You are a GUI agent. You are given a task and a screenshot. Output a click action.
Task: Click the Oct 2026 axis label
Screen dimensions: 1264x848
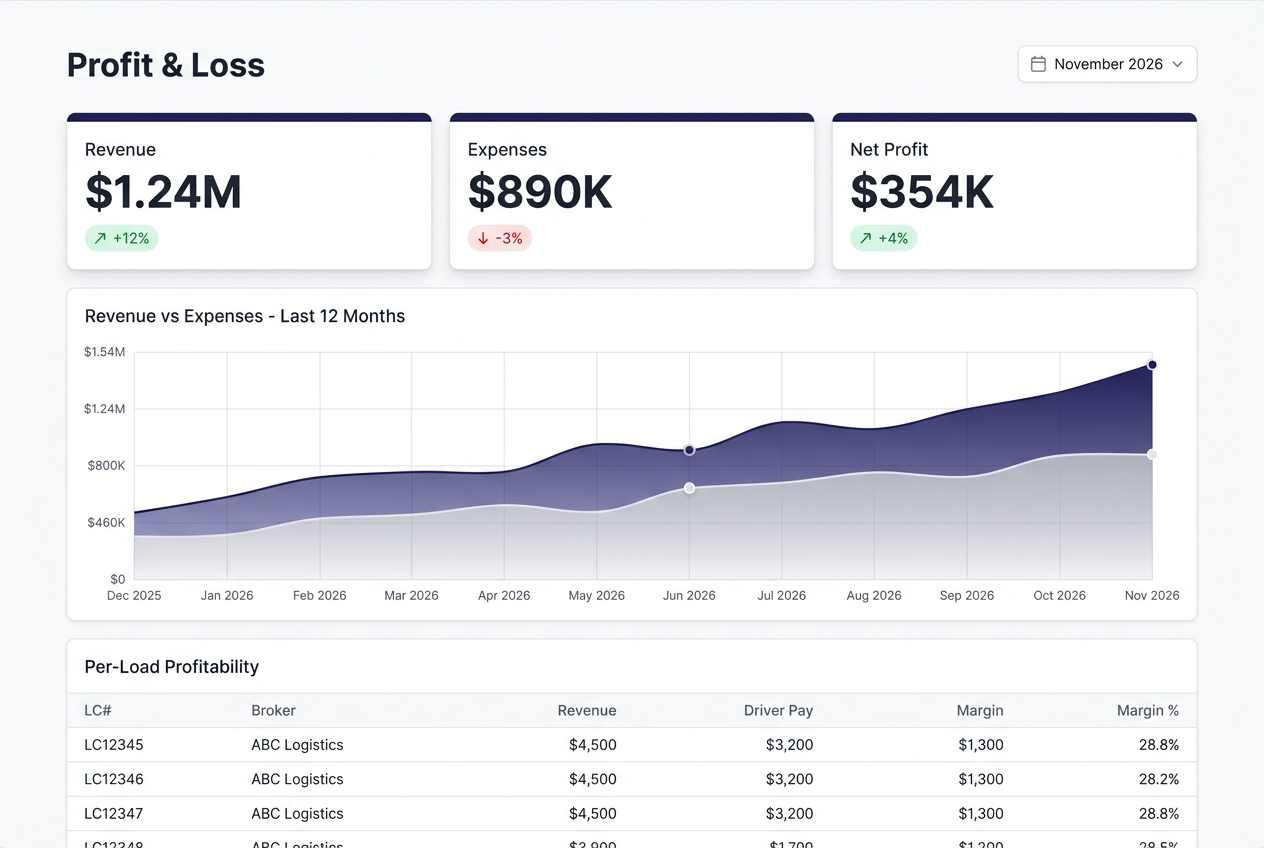1060,595
